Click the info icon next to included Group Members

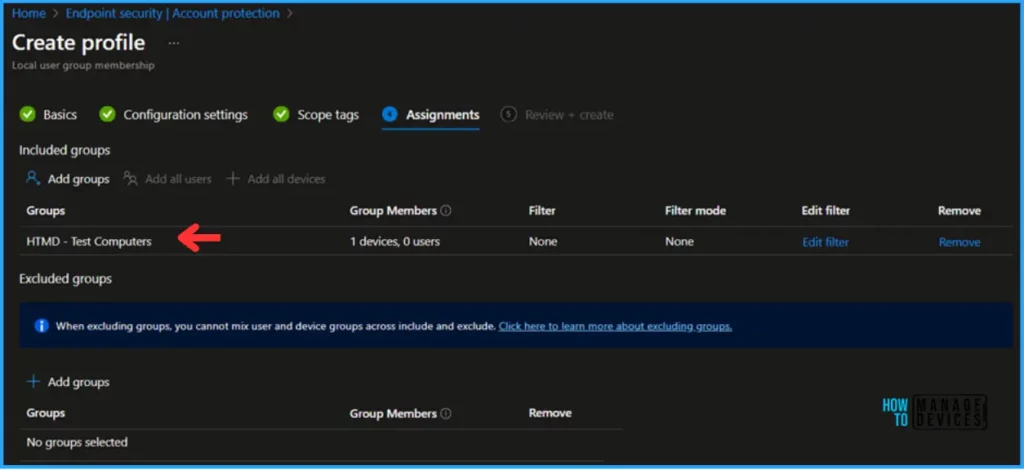(446, 211)
